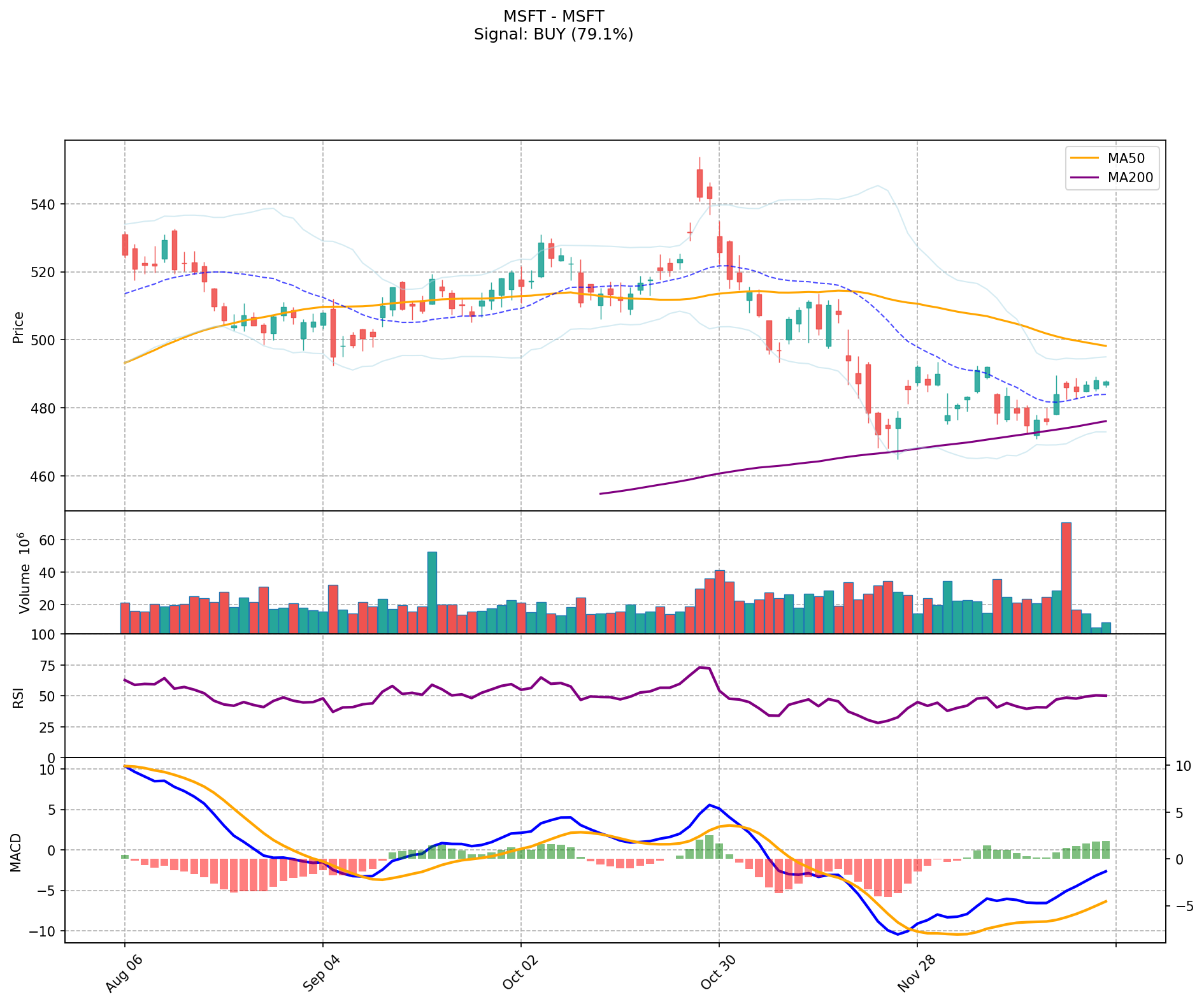Click the Aug 06 date tick label

(120, 975)
